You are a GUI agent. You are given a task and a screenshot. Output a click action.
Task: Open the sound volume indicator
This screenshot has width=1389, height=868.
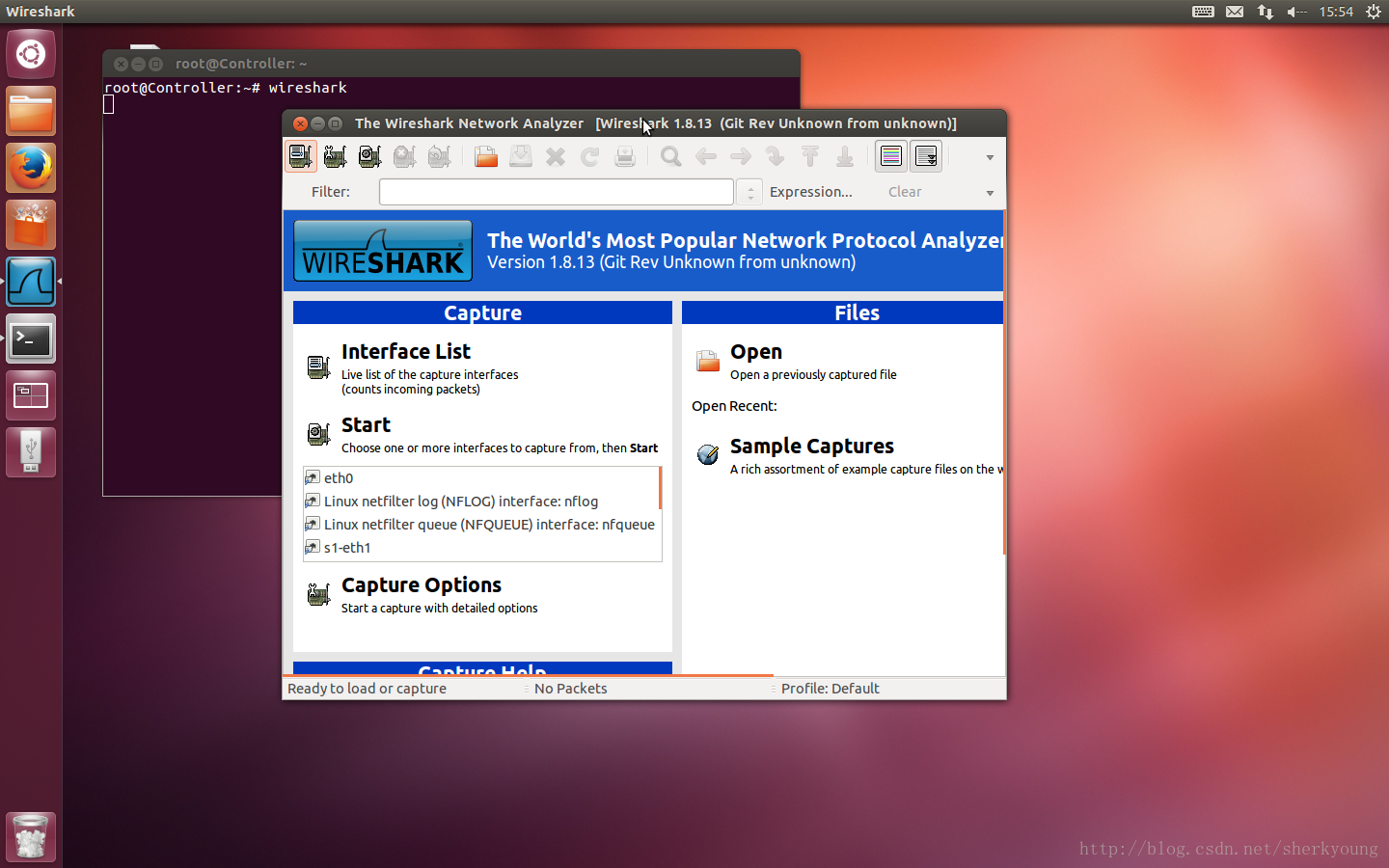pos(1296,12)
